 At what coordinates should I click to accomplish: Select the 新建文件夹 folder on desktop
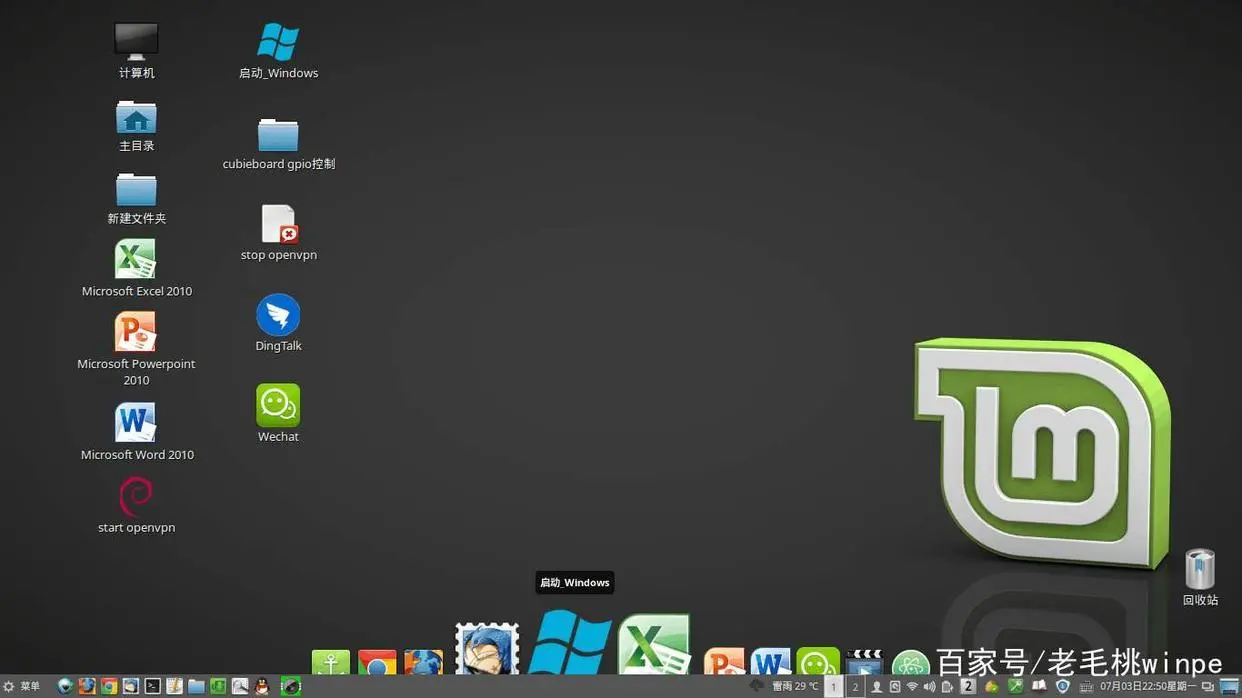[x=136, y=198]
